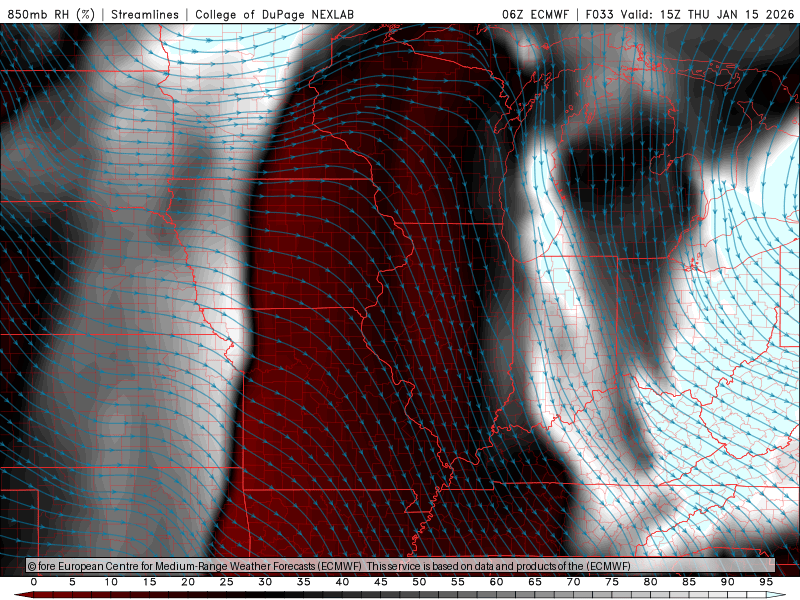
Task: Click the colorbar value label "35"
Action: (304, 582)
